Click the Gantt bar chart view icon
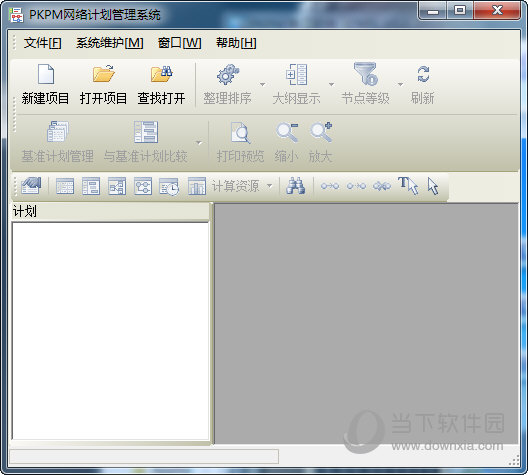This screenshot has height=475, width=528. click(91, 186)
